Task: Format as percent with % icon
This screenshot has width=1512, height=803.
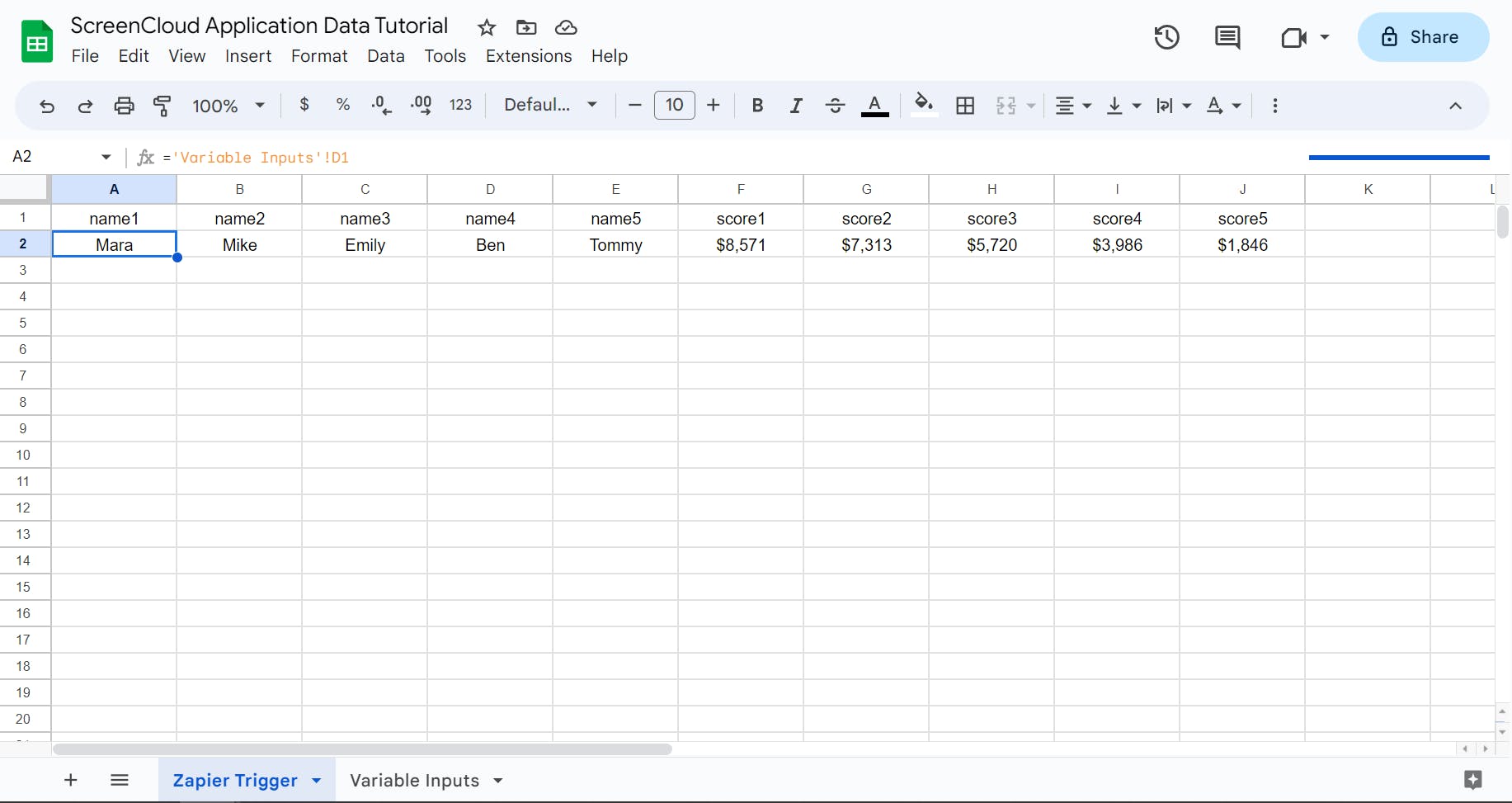Action: tap(343, 105)
